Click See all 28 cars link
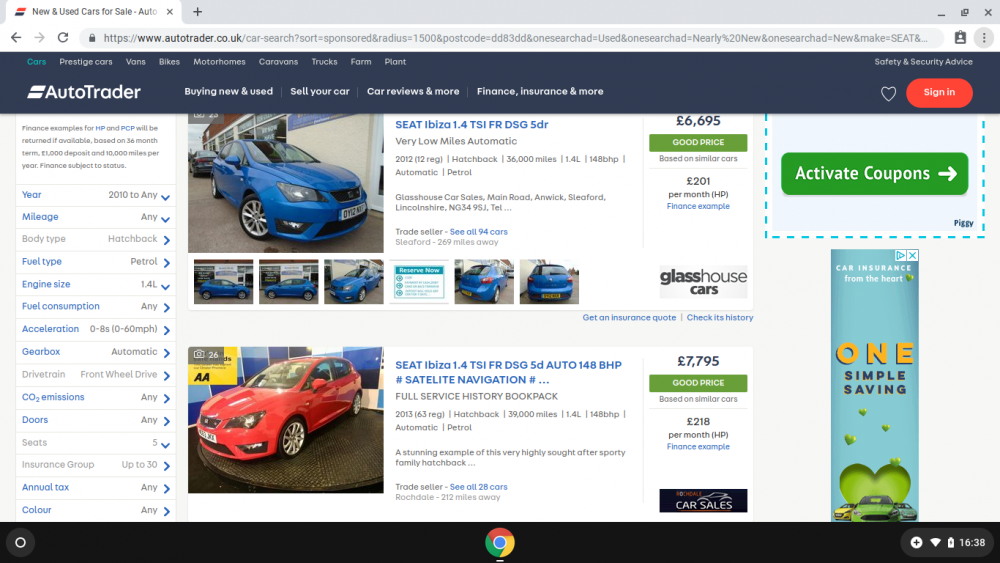This screenshot has height=563, width=1000. click(x=478, y=487)
